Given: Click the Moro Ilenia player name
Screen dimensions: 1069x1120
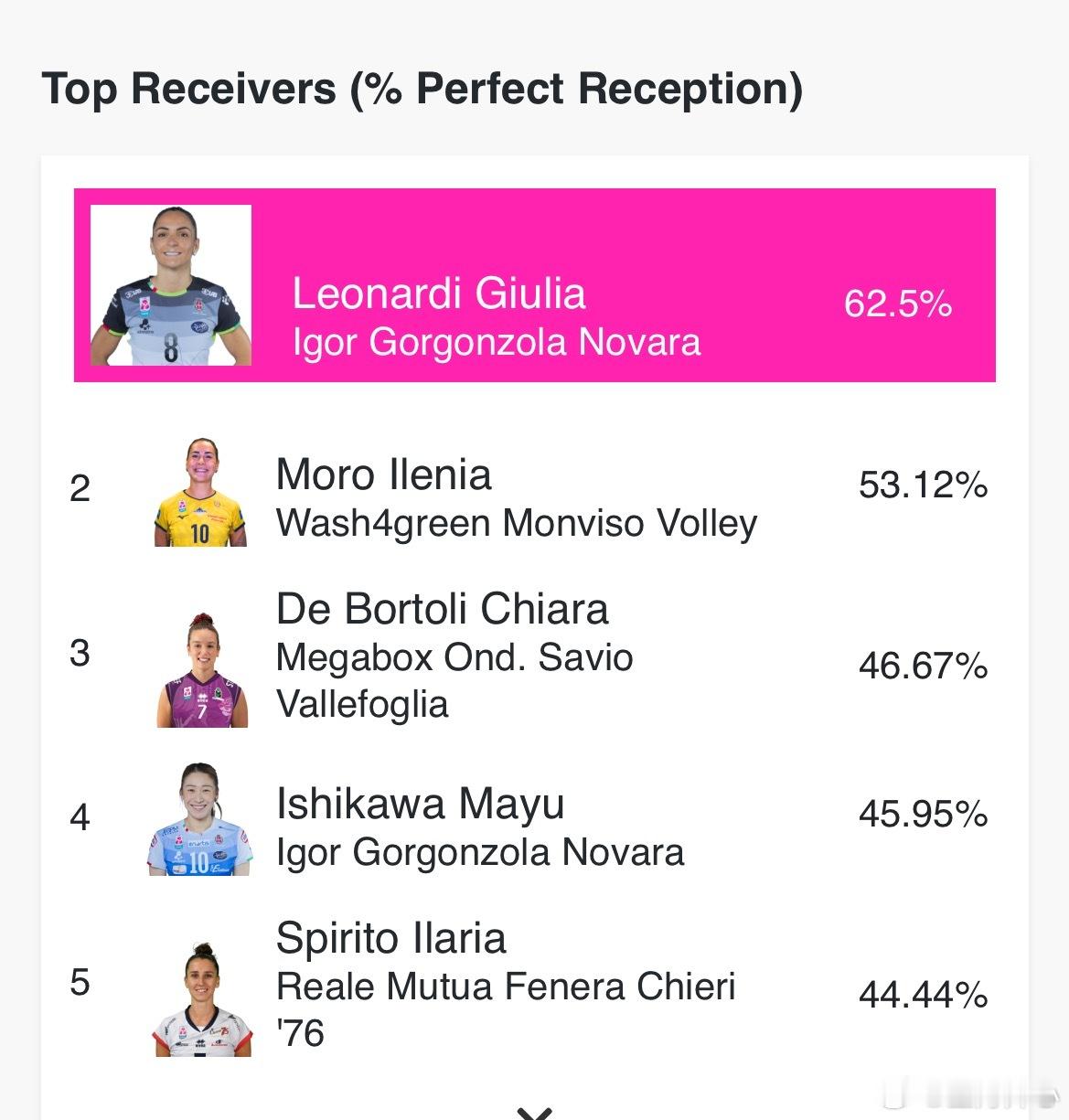Looking at the screenshot, I should (x=383, y=475).
